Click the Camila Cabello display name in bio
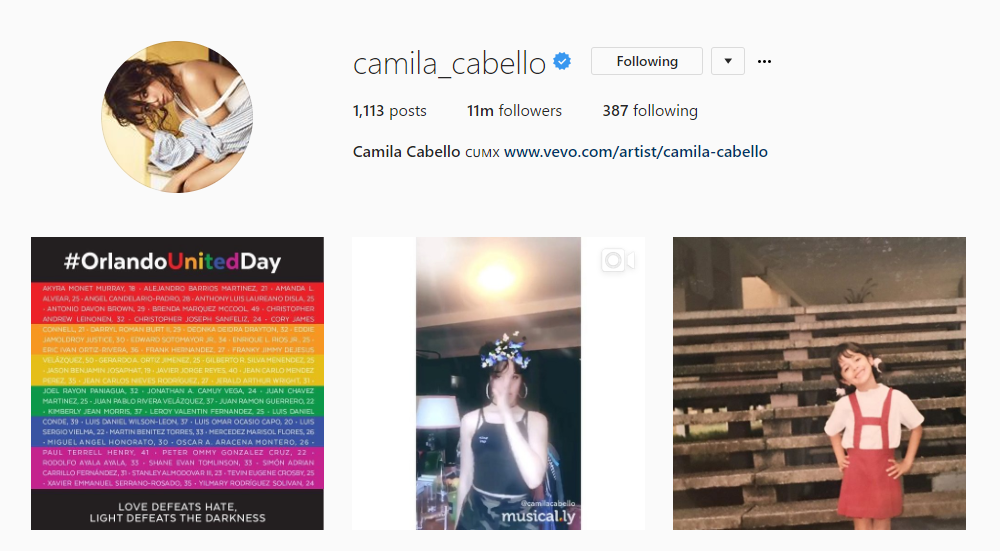 [x=406, y=152]
